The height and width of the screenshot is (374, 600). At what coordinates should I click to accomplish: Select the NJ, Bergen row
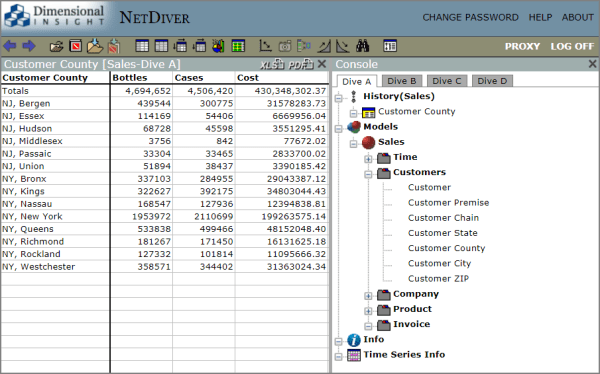(x=165, y=103)
